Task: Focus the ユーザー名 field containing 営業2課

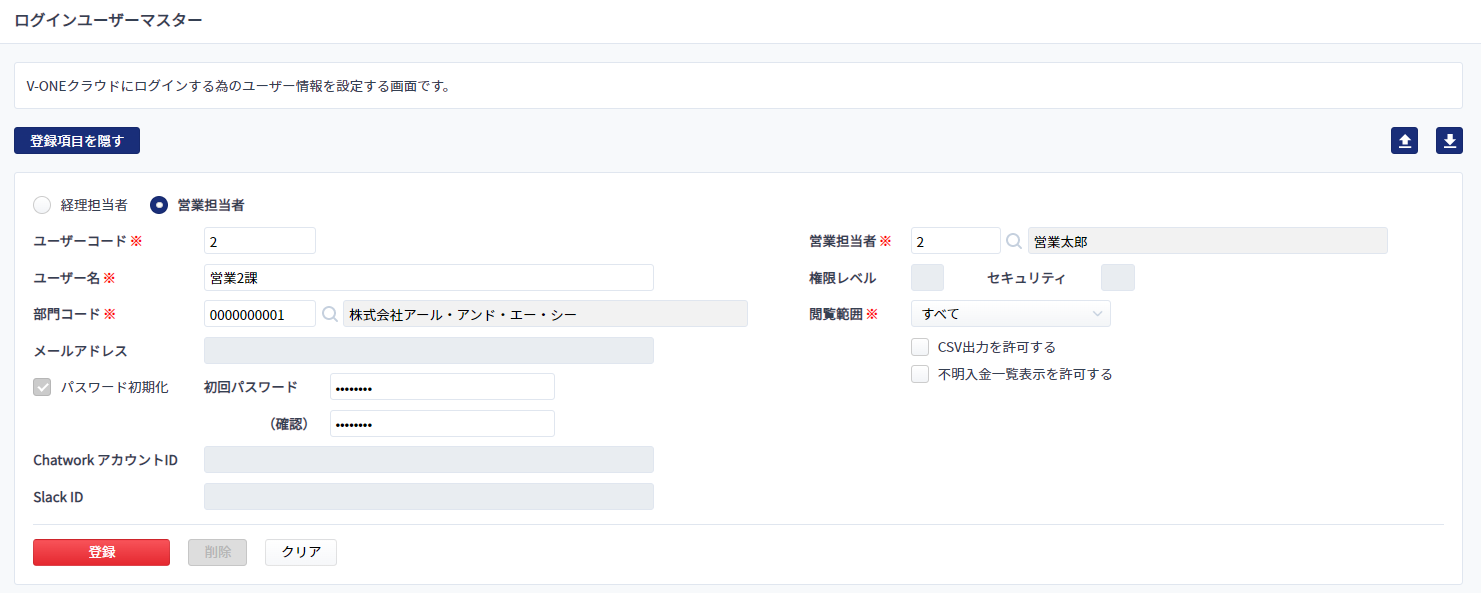Action: 429,277
